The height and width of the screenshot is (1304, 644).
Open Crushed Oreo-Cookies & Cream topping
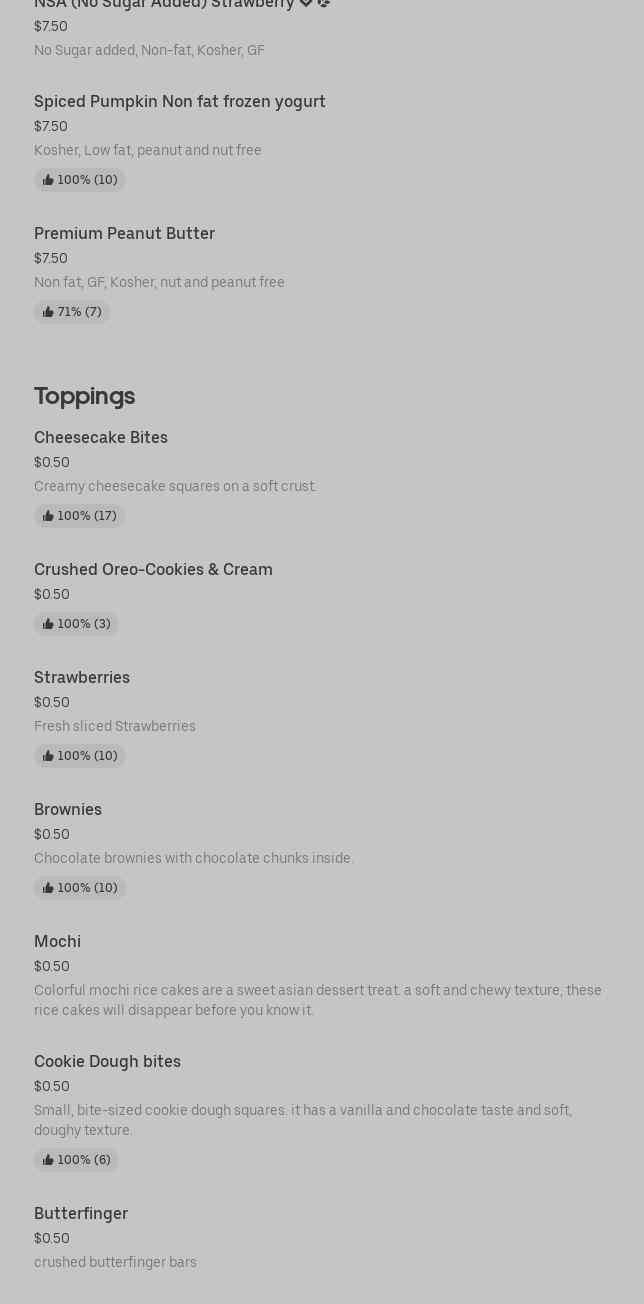click(x=153, y=569)
